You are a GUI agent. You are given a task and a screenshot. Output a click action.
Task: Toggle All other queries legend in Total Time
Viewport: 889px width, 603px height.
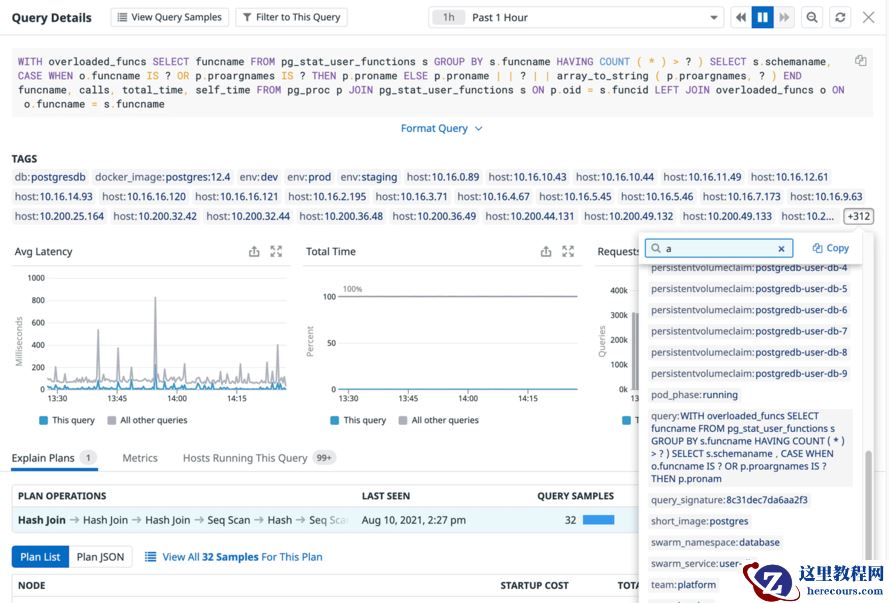coord(439,421)
